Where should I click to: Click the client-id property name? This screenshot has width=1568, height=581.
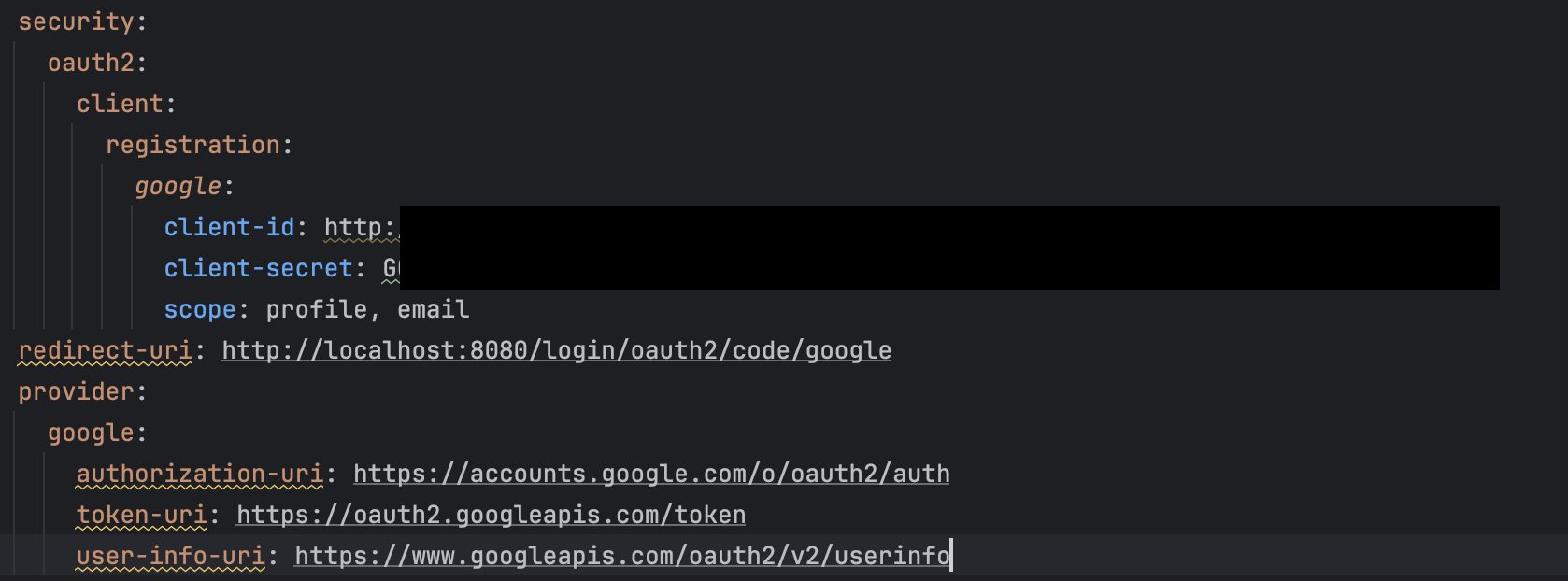coord(230,227)
